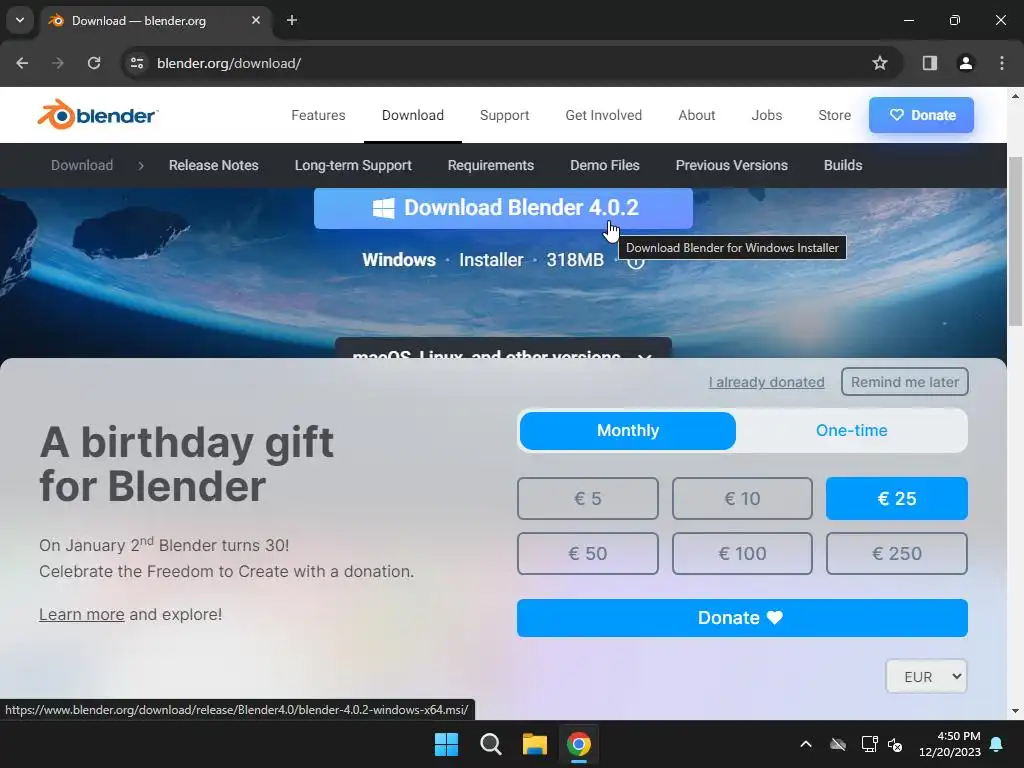Open notifications bell in taskbar
1024x768 pixels.
[x=997, y=744]
